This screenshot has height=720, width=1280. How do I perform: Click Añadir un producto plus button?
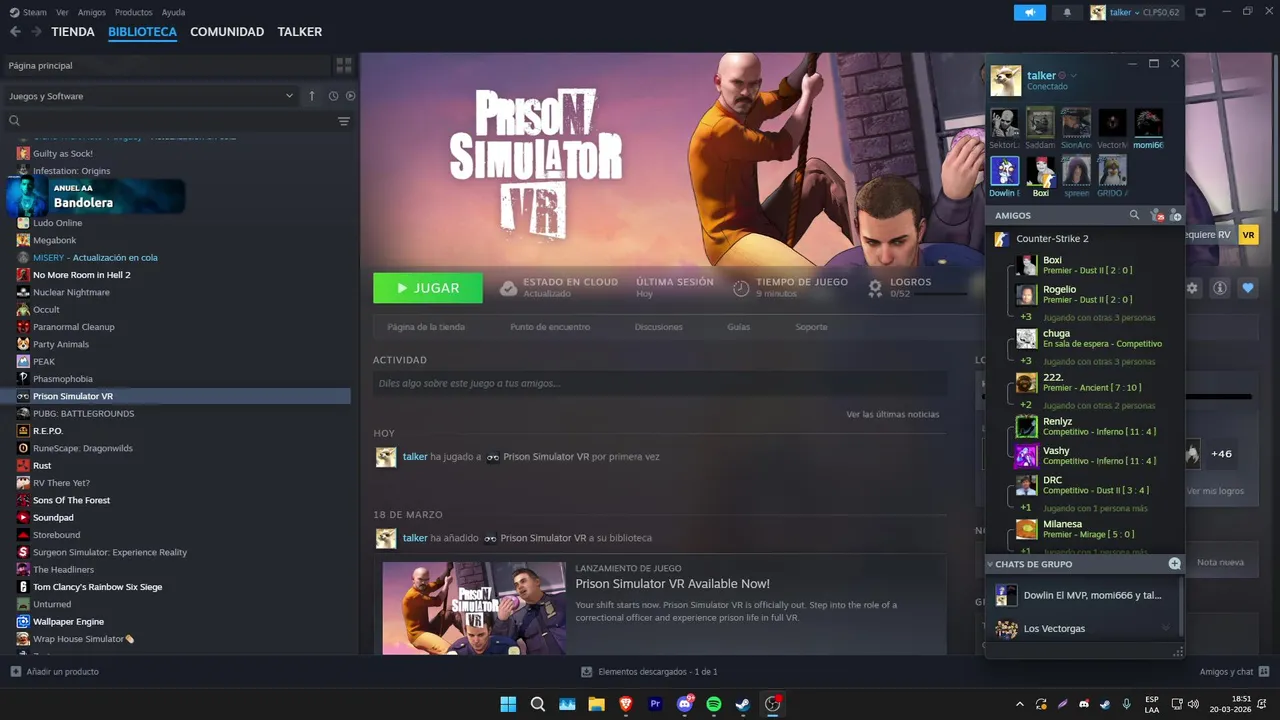click(15, 672)
